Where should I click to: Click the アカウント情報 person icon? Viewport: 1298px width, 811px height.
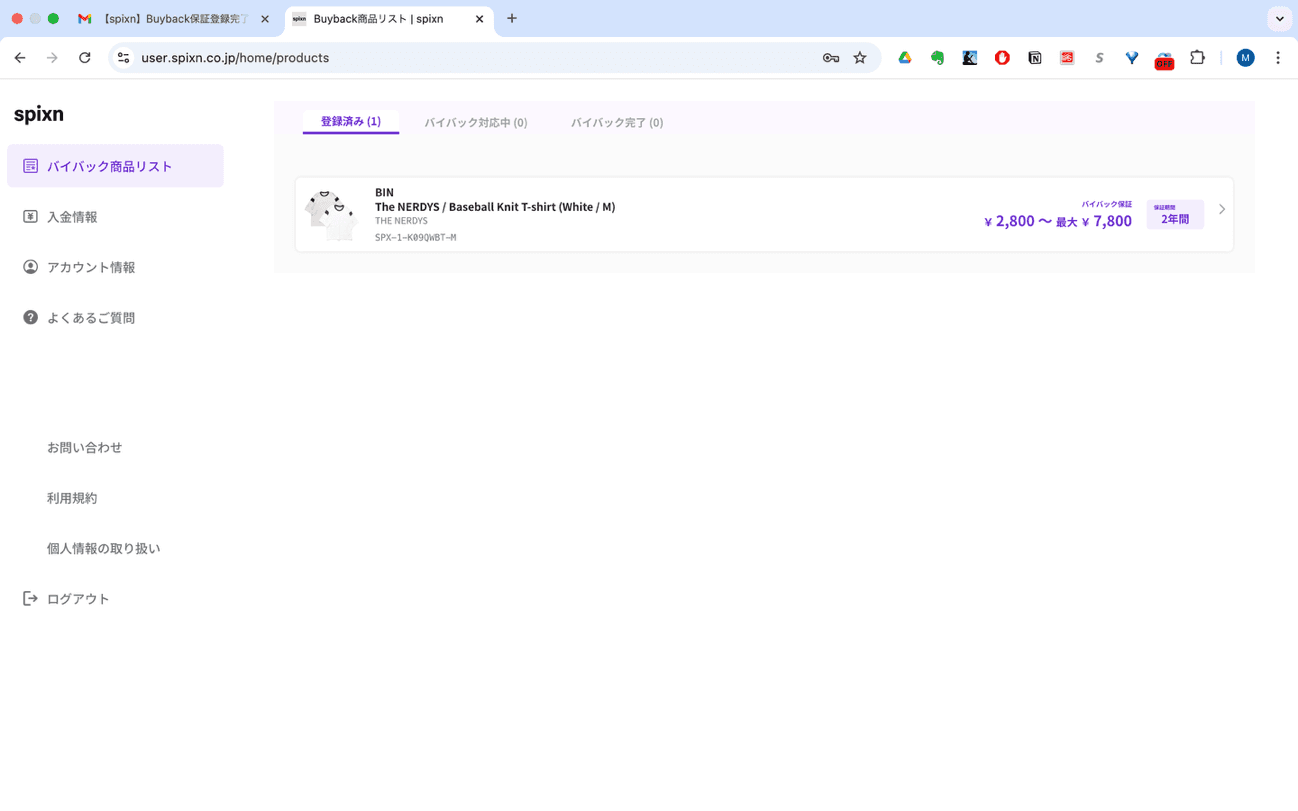[30, 267]
